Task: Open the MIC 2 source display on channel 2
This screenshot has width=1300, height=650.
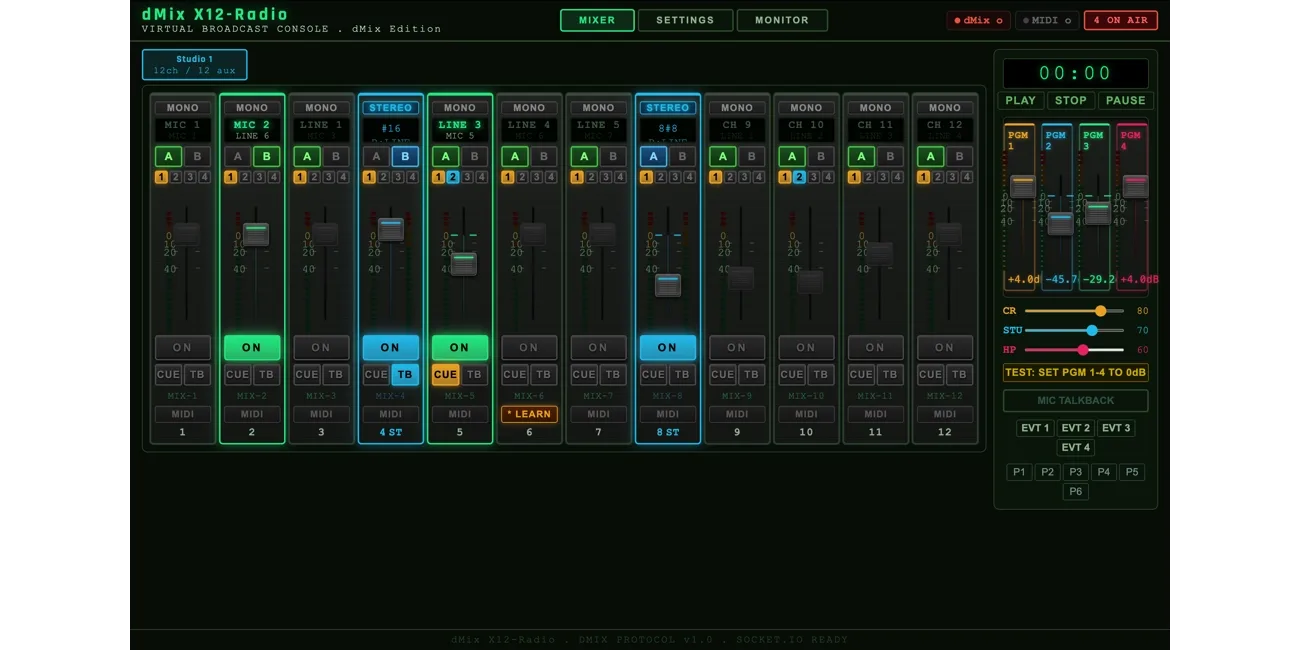Action: click(252, 130)
